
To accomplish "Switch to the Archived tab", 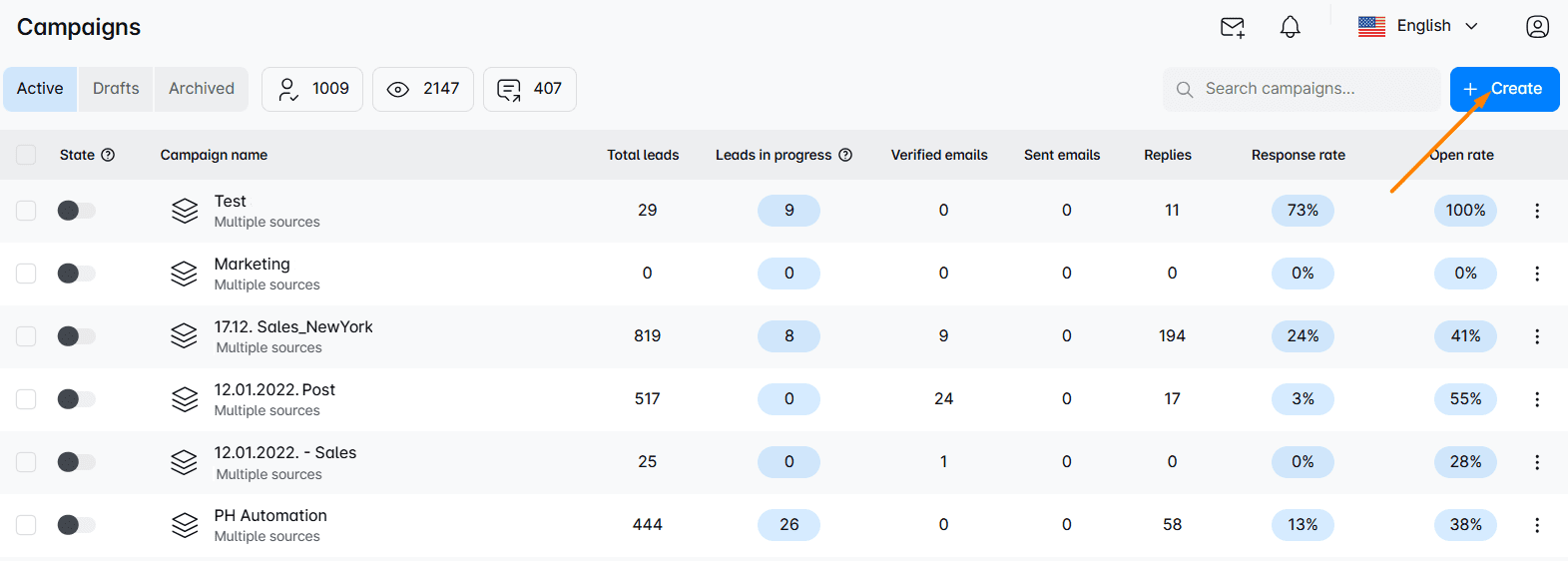I will (201, 89).
